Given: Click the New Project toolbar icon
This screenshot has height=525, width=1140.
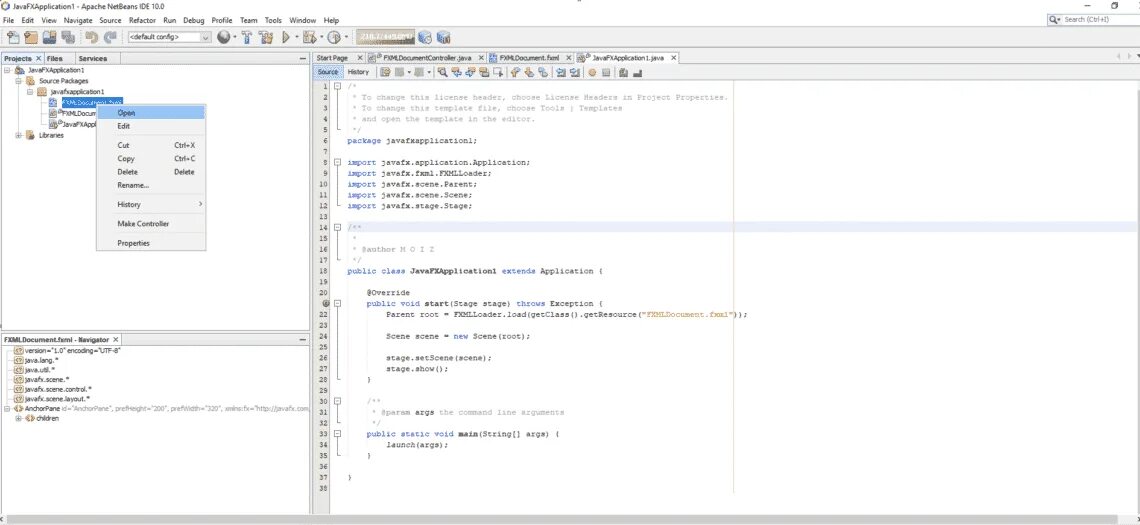Looking at the screenshot, I should click(x=31, y=37).
